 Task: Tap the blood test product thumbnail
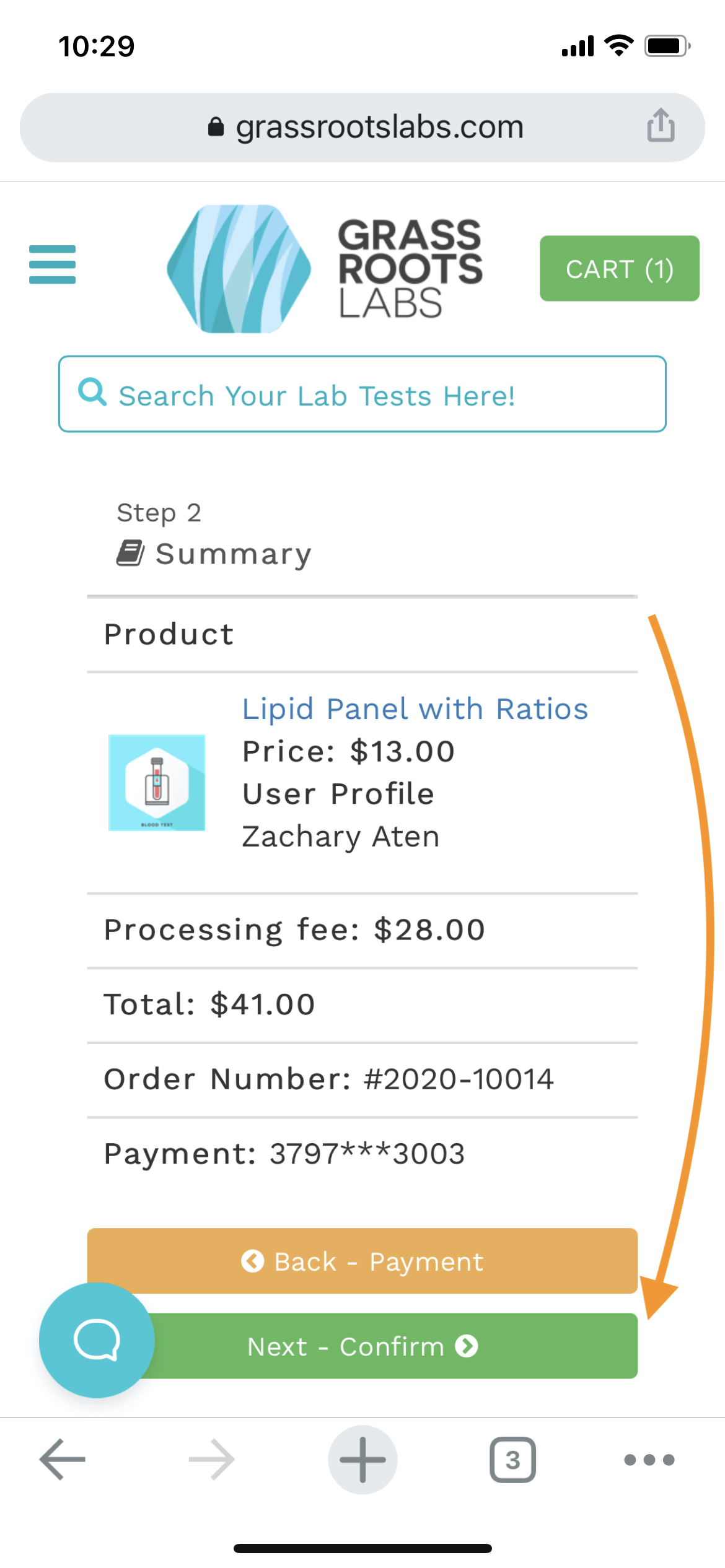[157, 783]
